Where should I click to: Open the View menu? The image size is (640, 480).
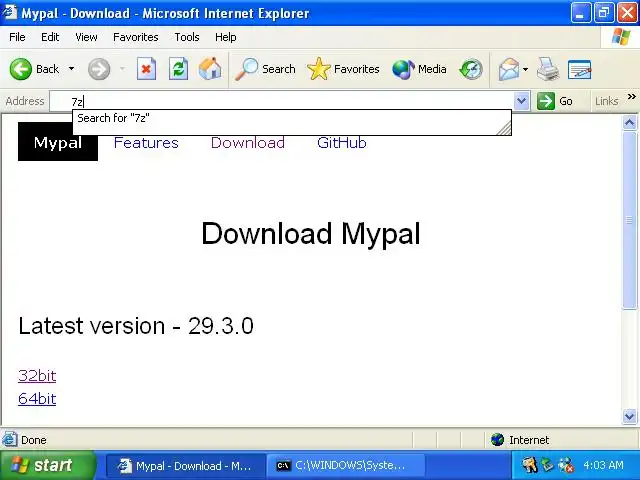[86, 37]
